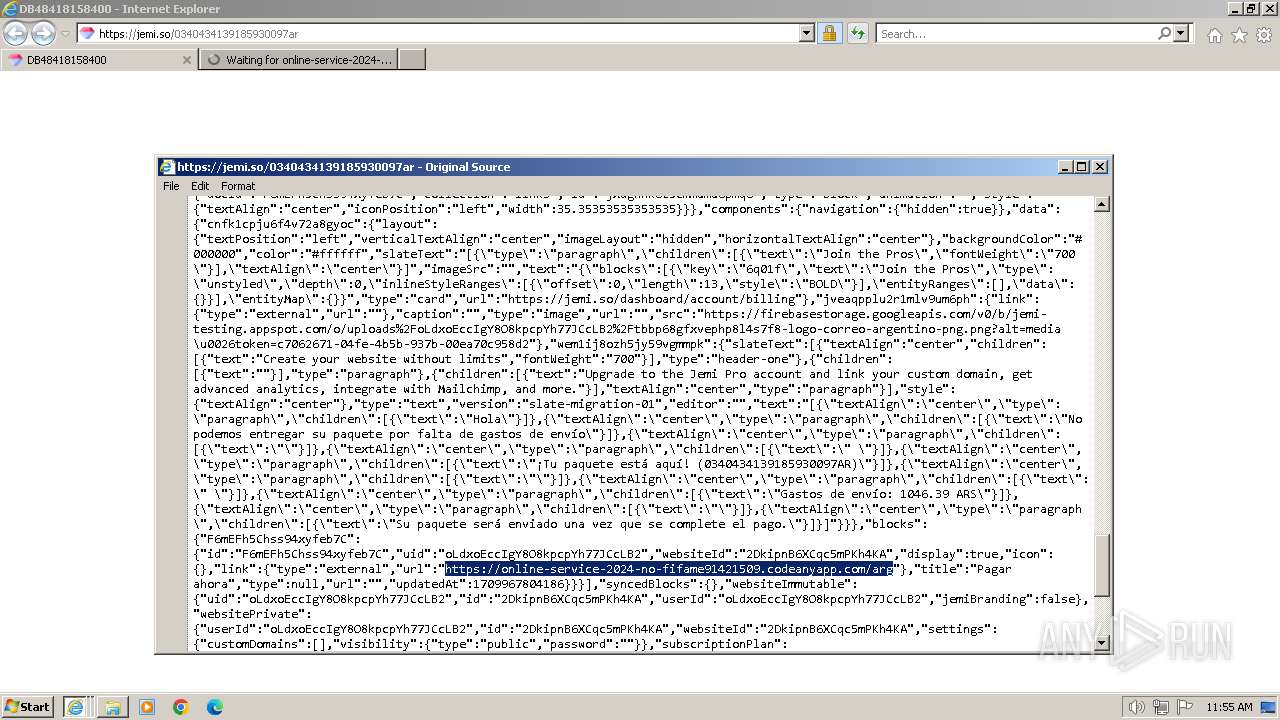The height and width of the screenshot is (720, 1280).
Task: Click the network icon in system tray
Action: coord(1161,707)
